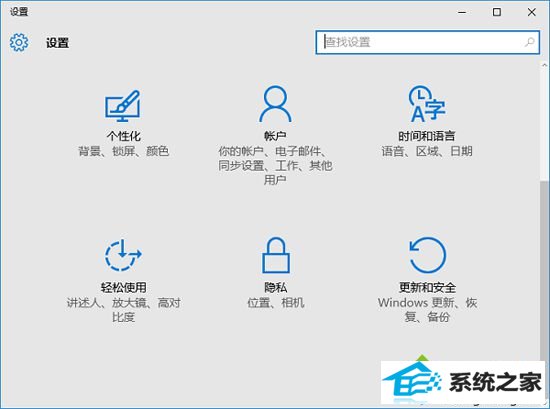Click the 时间和语言 label text
This screenshot has height=409, width=550.
427,136
